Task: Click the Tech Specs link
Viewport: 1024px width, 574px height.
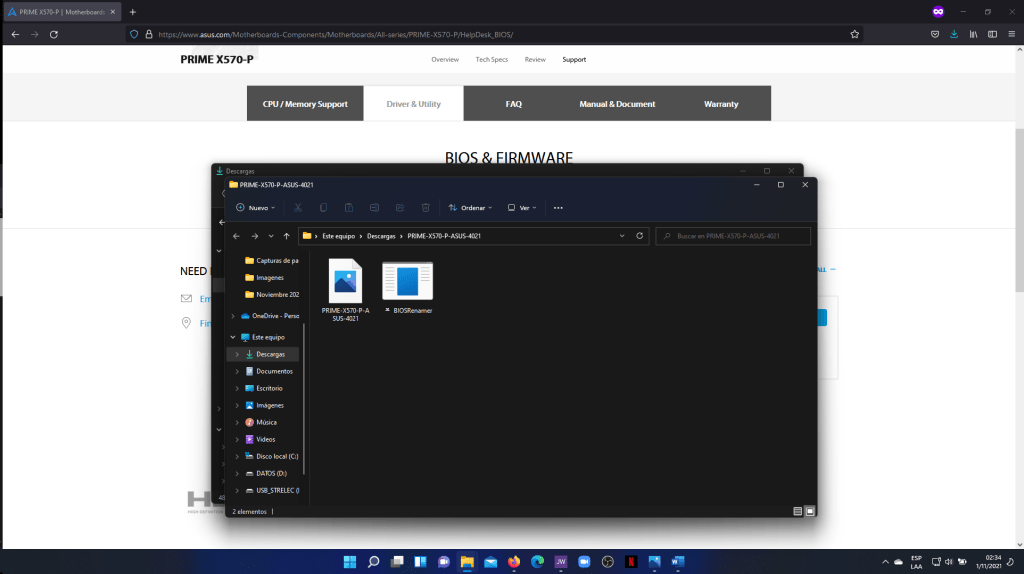Action: (x=491, y=59)
